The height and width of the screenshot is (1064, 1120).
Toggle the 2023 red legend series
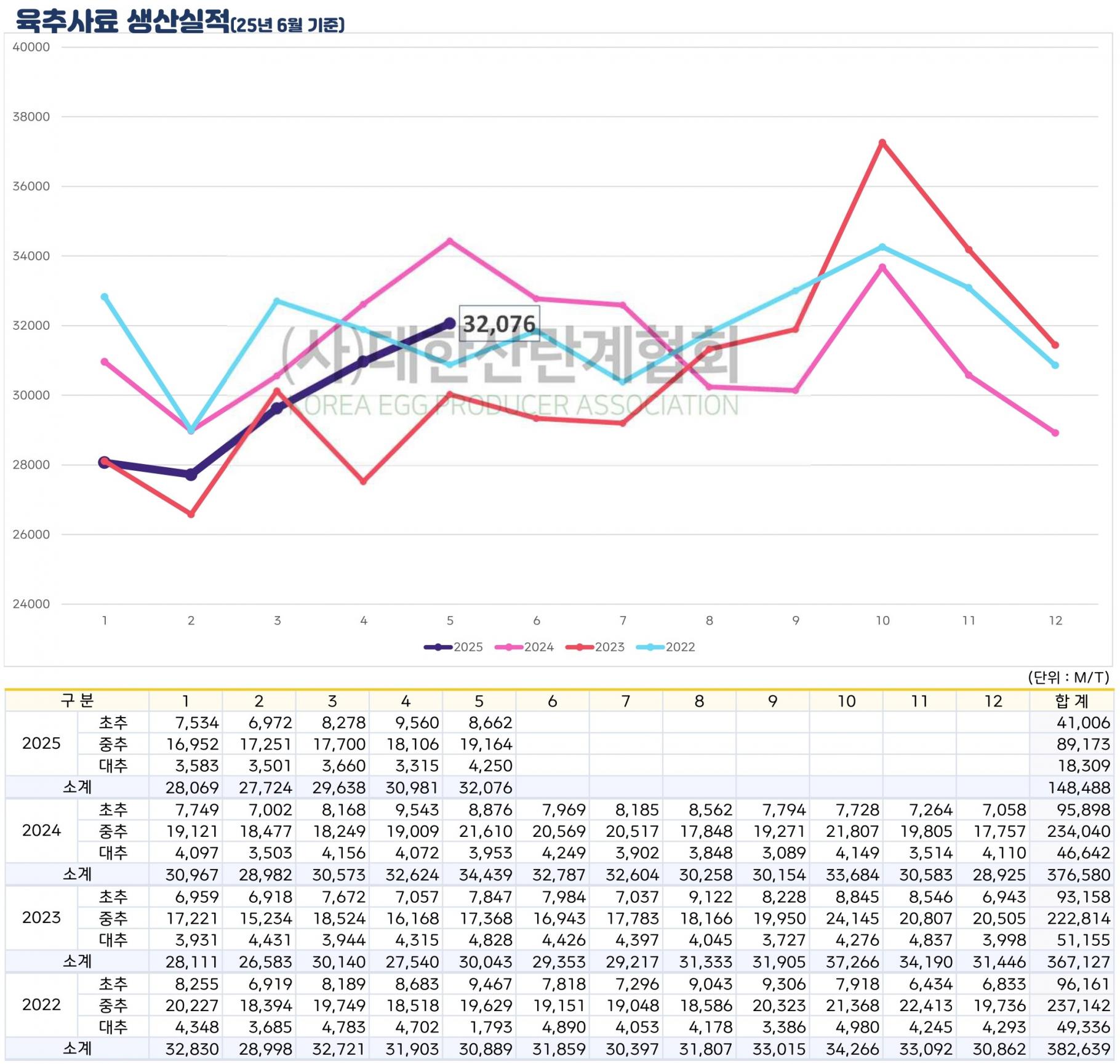tap(594, 647)
